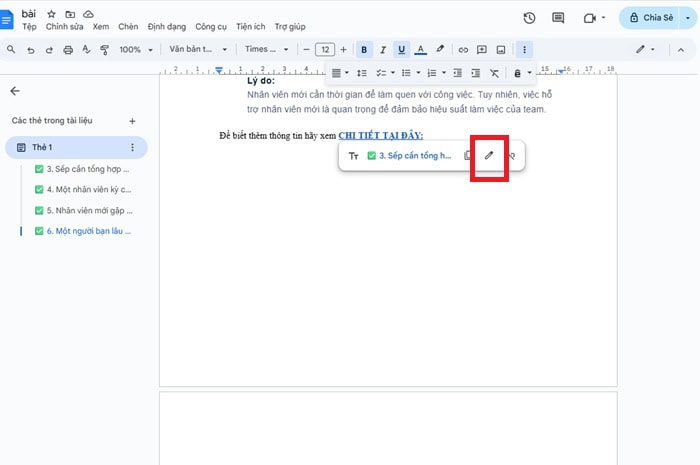
Task: Open the comments panel icon
Action: pyautogui.click(x=558, y=18)
